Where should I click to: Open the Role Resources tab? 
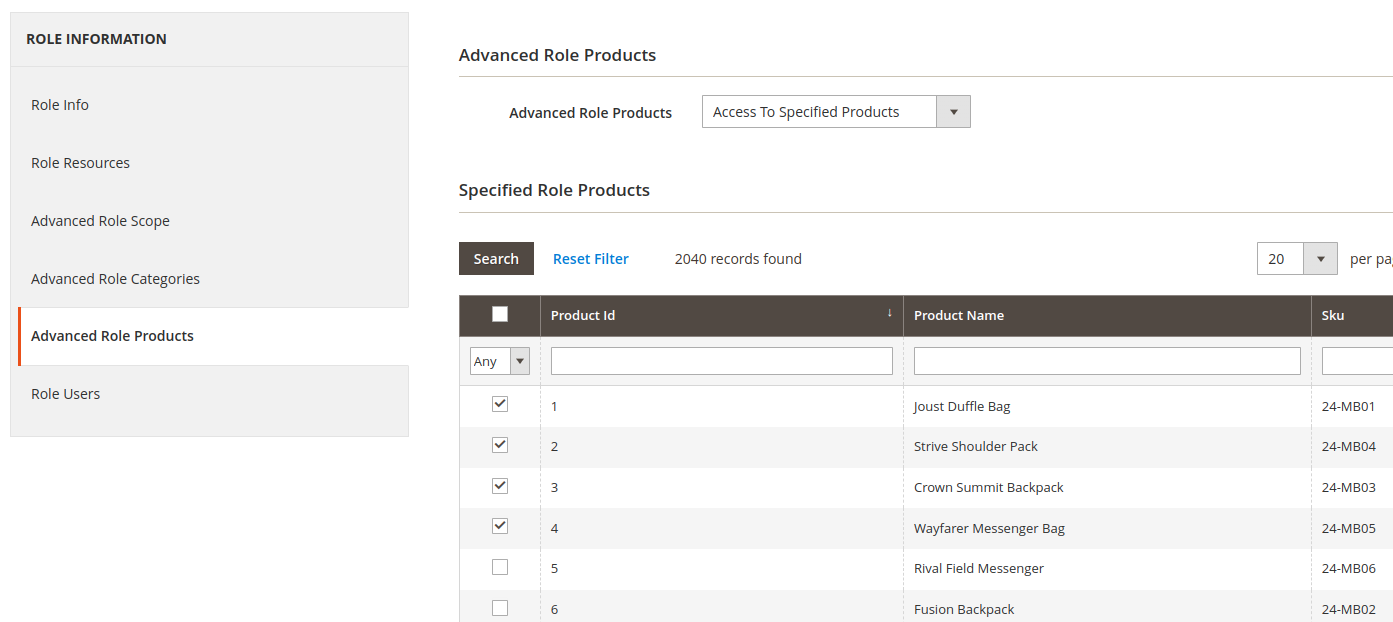80,163
